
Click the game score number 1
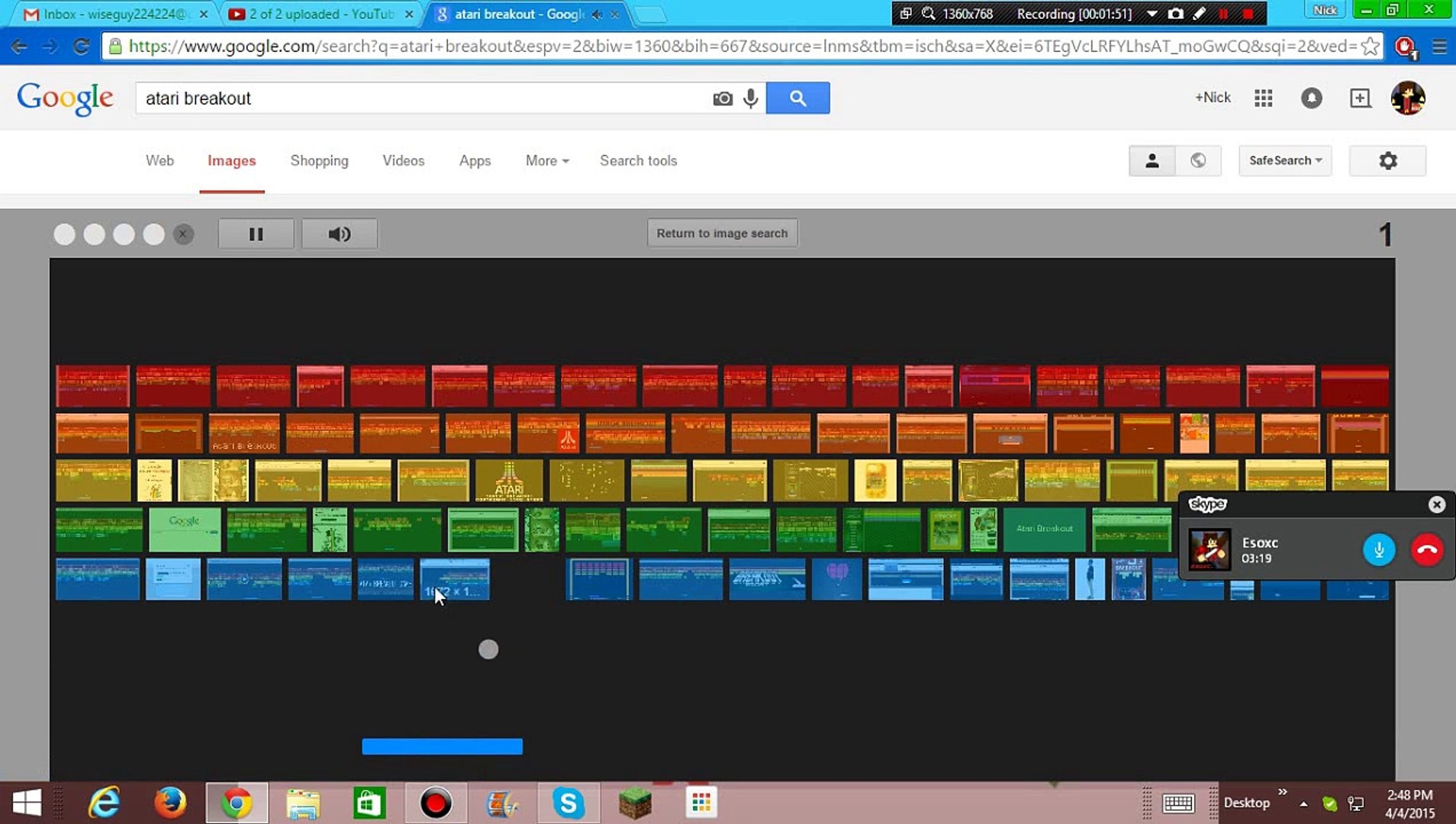pyautogui.click(x=1385, y=234)
